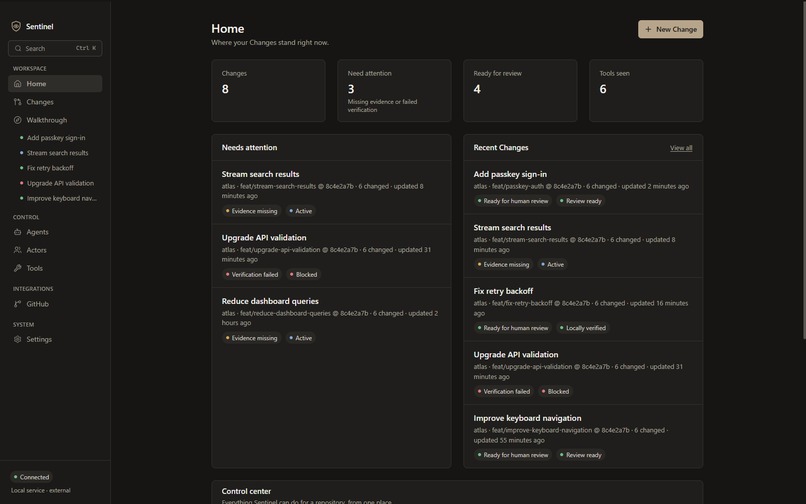Open the Changes count card
The height and width of the screenshot is (504, 806).
(x=268, y=91)
